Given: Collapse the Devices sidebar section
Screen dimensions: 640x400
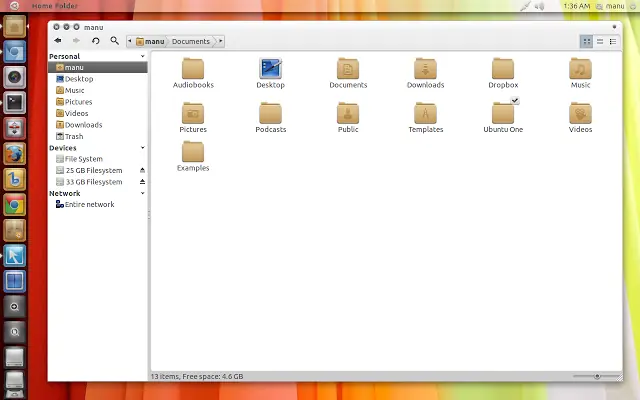Looking at the screenshot, I should 142,148.
